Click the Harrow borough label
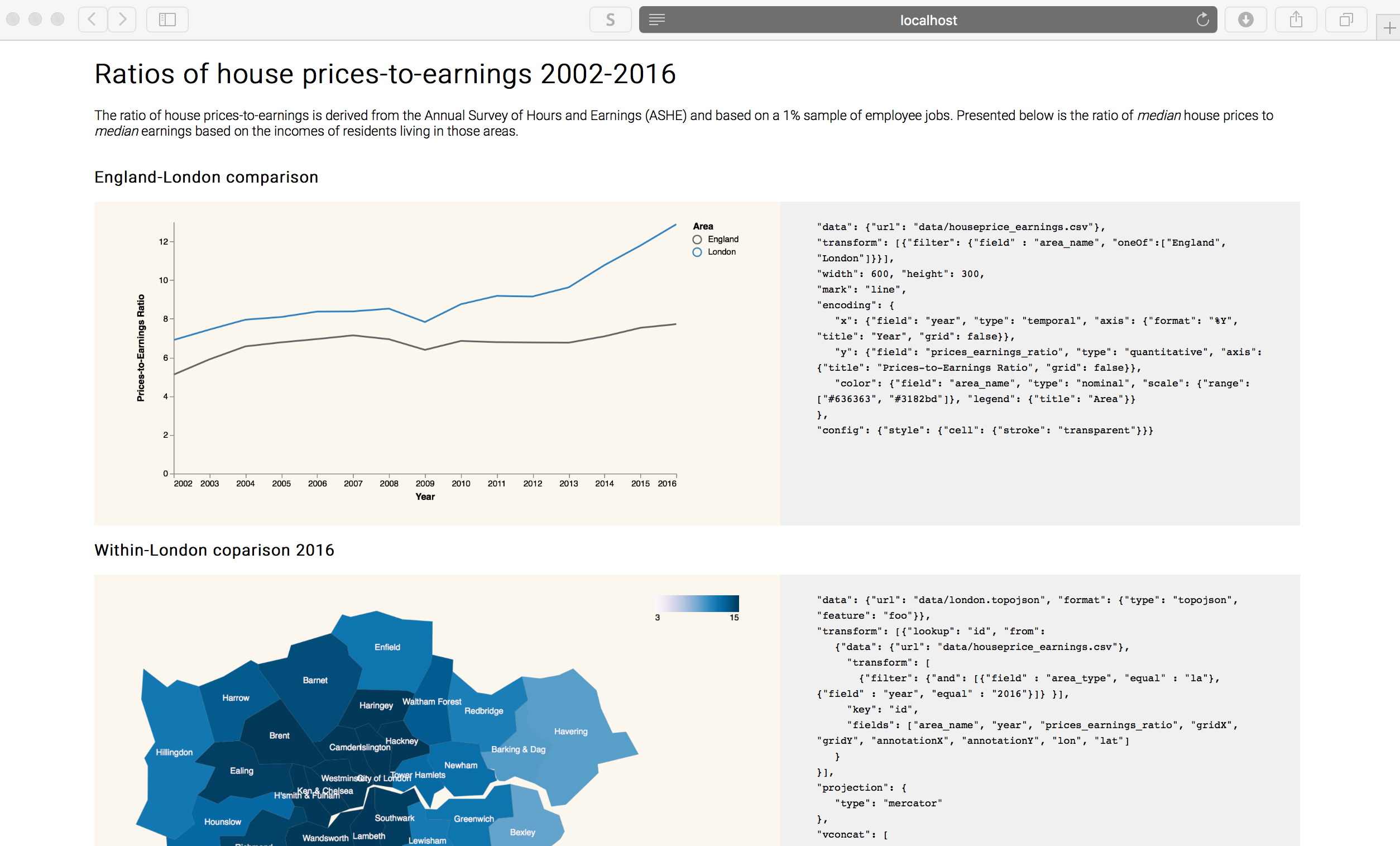 click(236, 697)
